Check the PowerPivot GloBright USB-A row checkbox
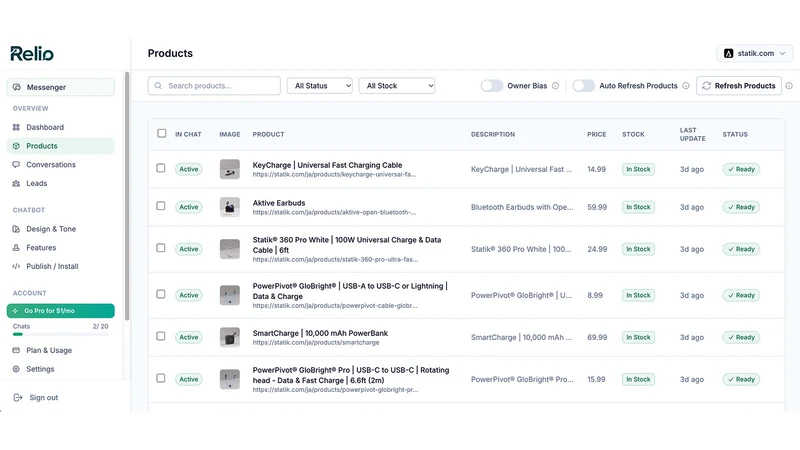 click(161, 294)
